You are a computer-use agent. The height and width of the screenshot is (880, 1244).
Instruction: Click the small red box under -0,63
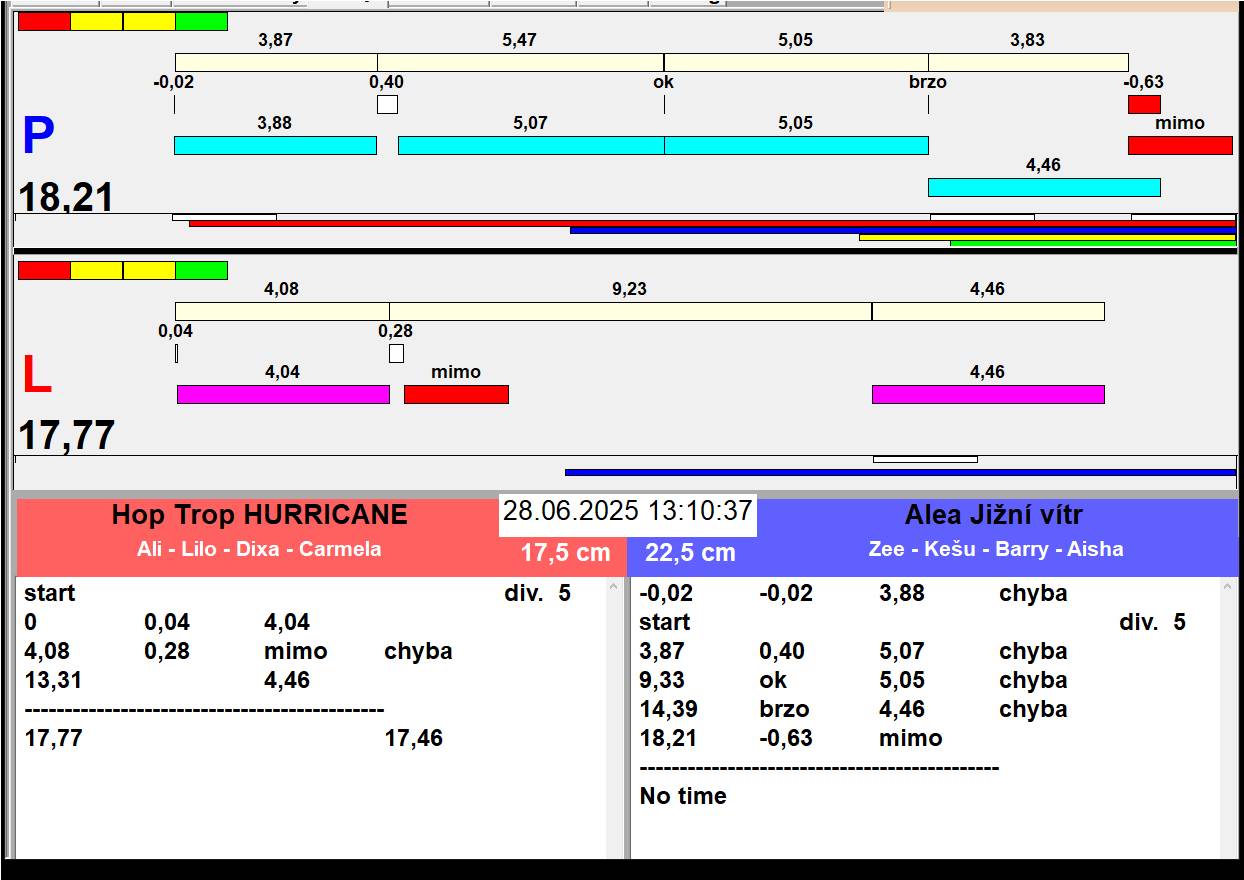(1144, 104)
